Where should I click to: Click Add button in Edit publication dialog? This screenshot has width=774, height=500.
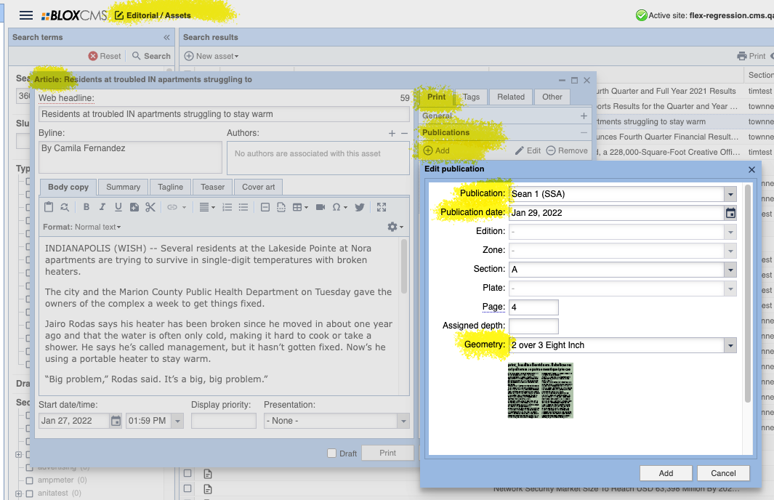coord(665,473)
